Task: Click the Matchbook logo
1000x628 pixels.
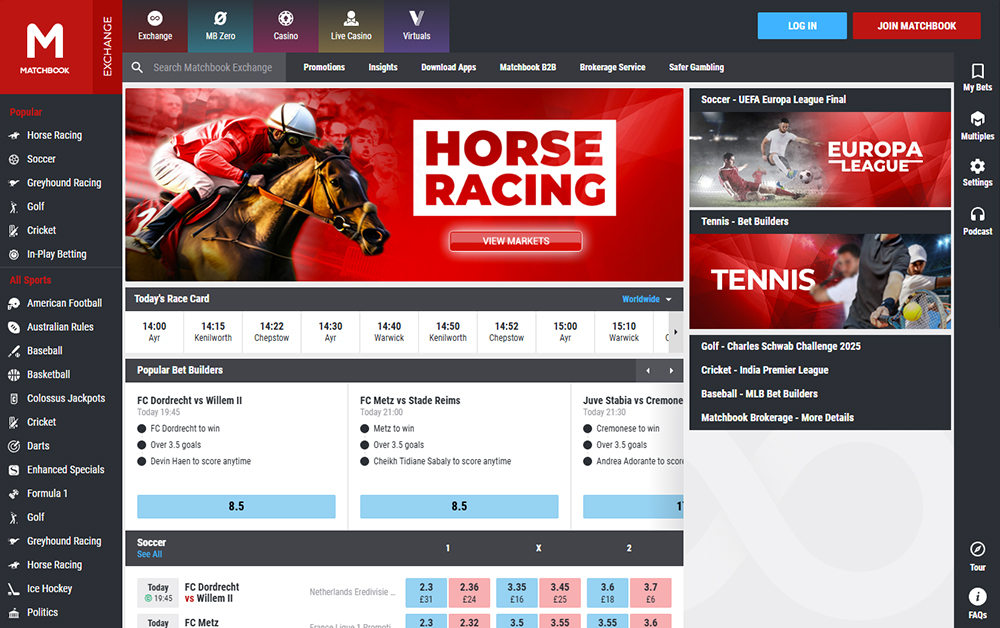Action: [x=45, y=48]
